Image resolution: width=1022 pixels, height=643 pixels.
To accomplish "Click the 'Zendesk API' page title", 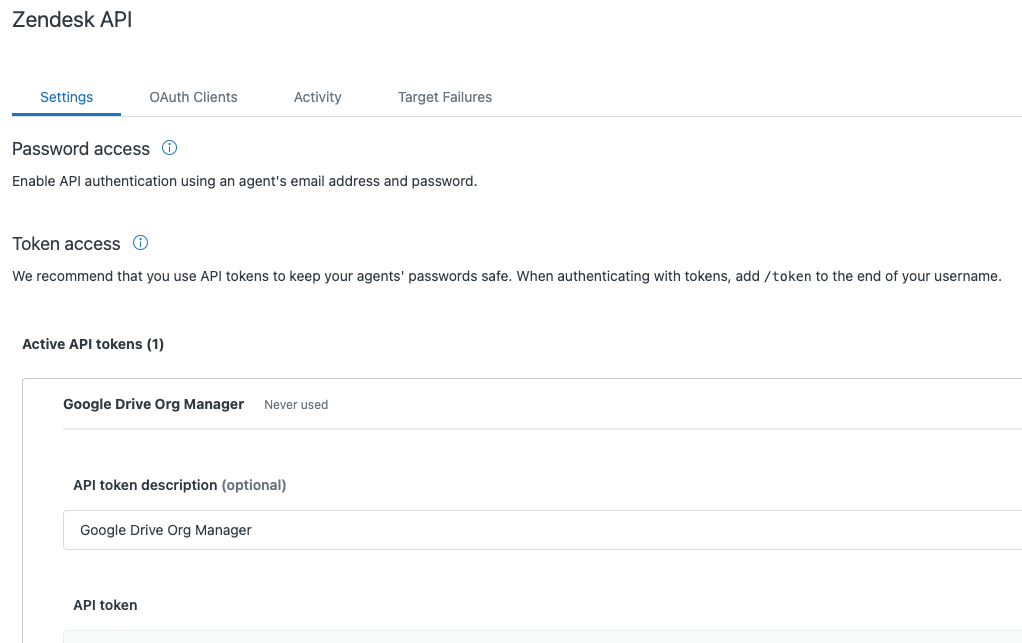I will [x=72, y=20].
